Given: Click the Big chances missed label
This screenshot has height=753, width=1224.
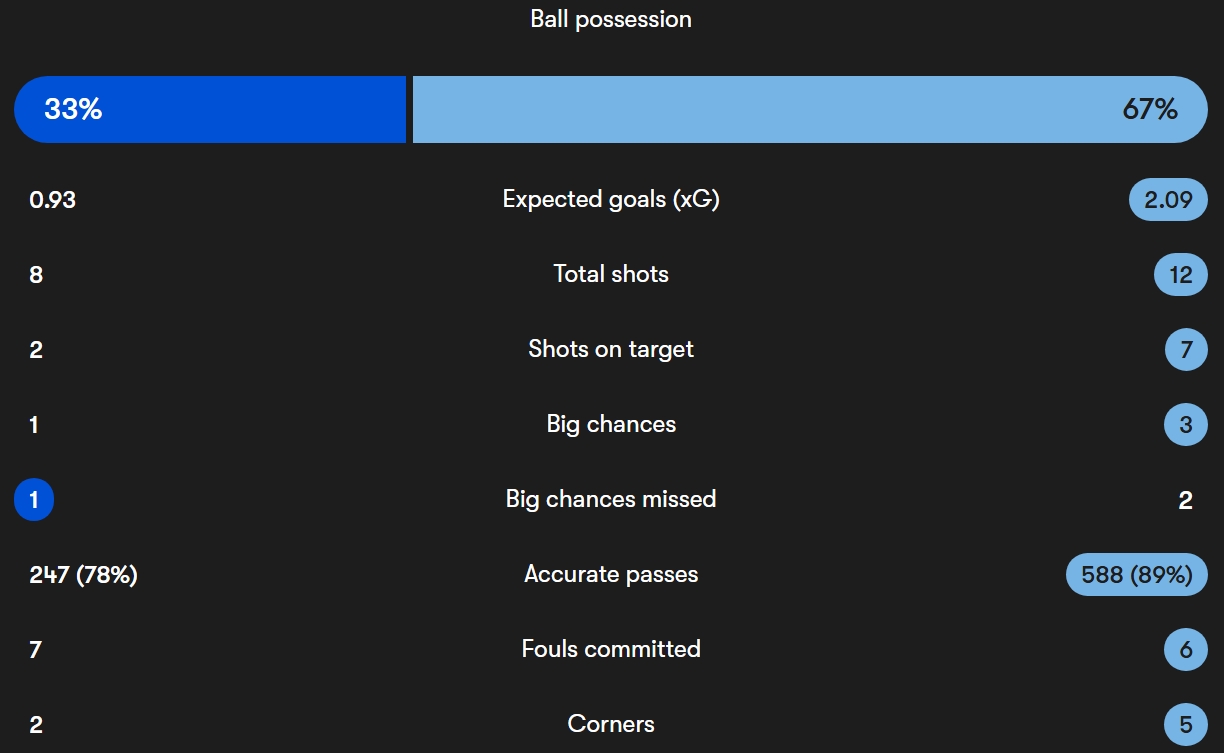Looking at the screenshot, I should 611,499.
